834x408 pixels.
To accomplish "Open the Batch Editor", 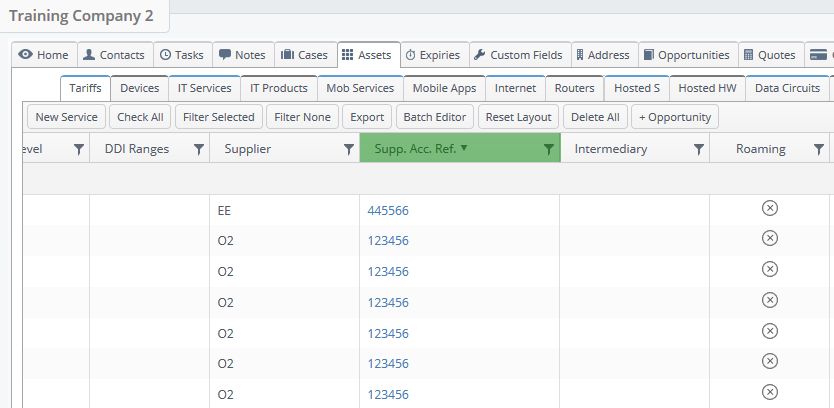I will pos(435,117).
